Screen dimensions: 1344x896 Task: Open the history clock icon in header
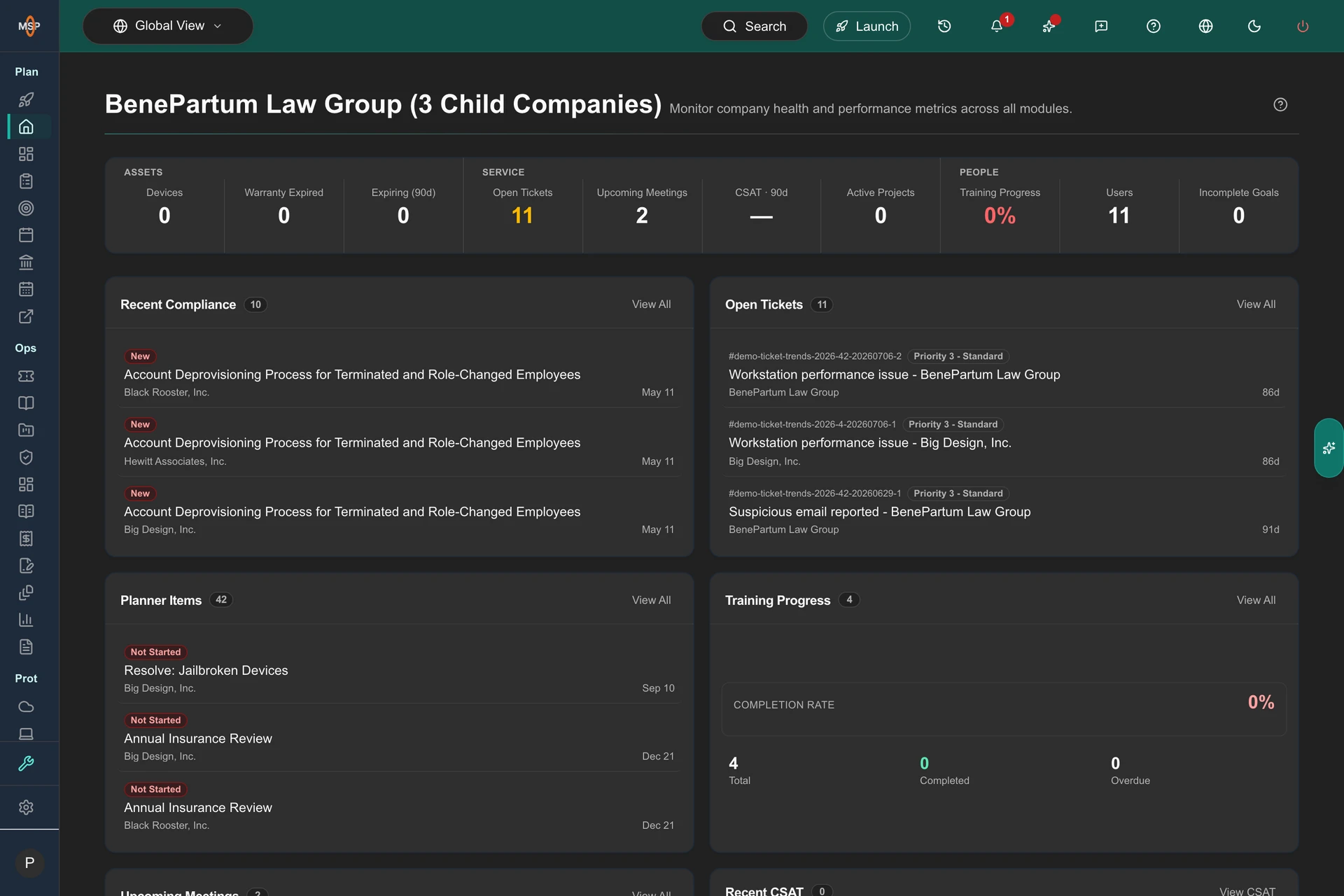pos(944,26)
